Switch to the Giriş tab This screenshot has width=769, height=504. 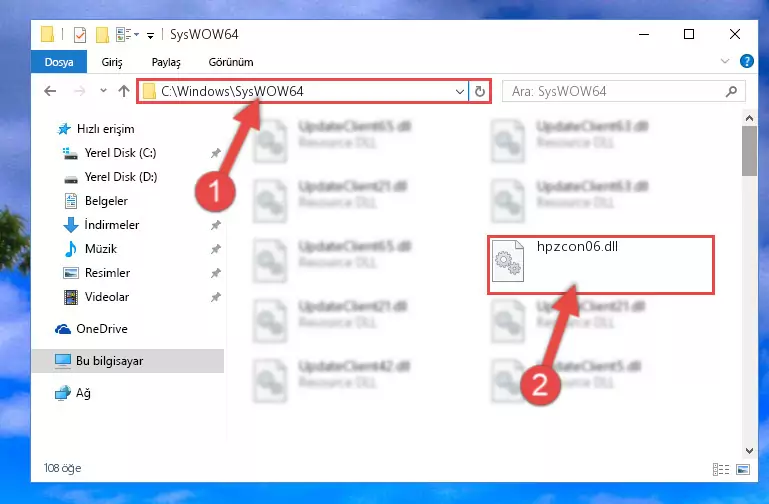(x=112, y=62)
